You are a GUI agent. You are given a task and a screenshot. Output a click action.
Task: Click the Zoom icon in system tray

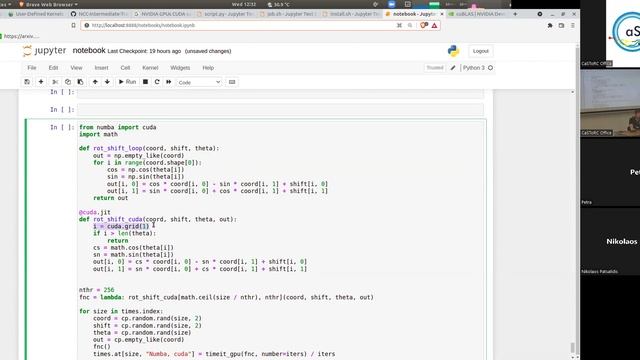(391, 4)
